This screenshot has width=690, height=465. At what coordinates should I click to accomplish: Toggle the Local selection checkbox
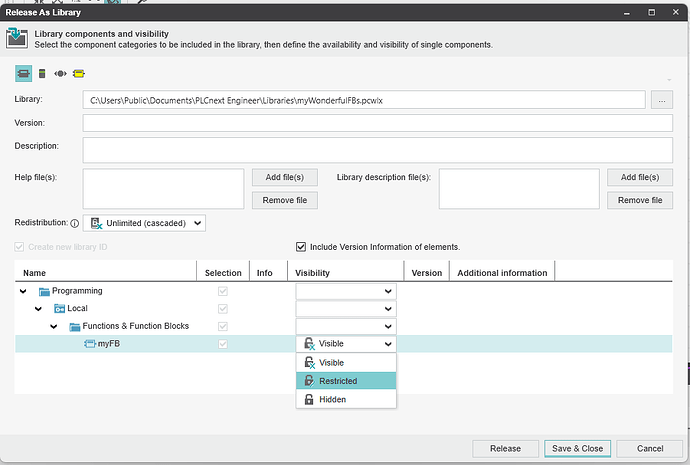223,309
